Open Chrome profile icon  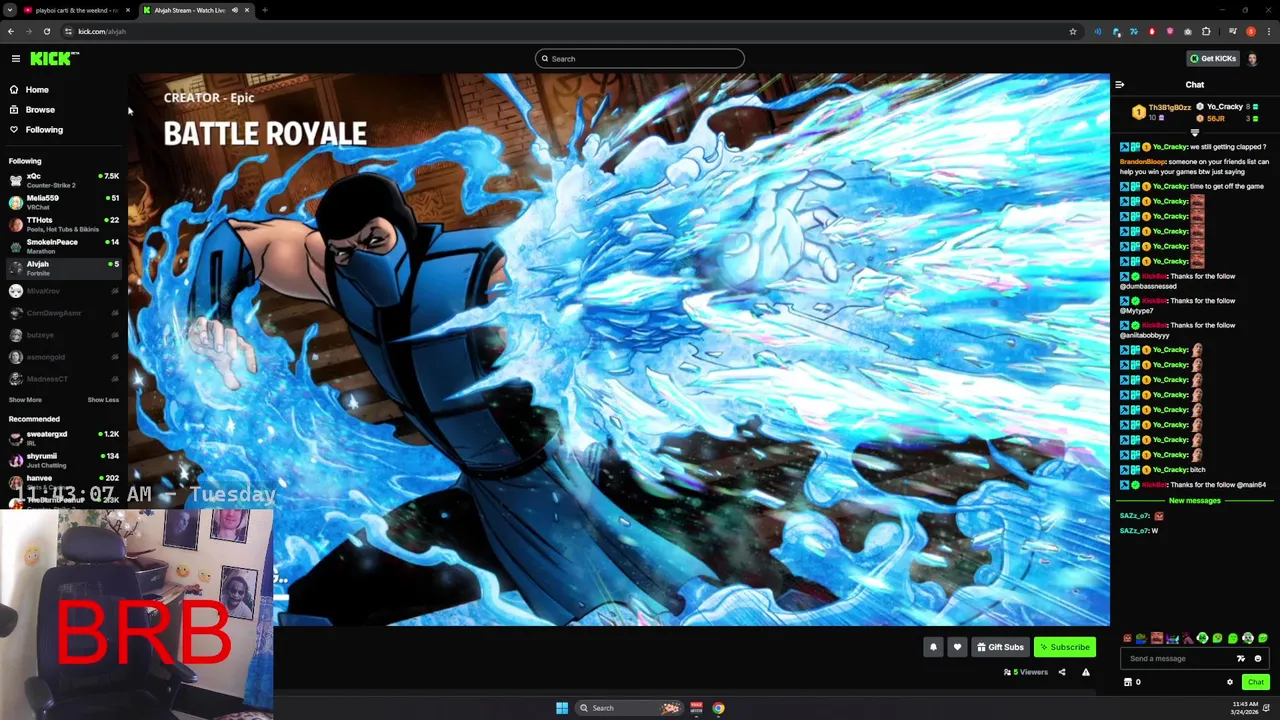(x=1250, y=32)
